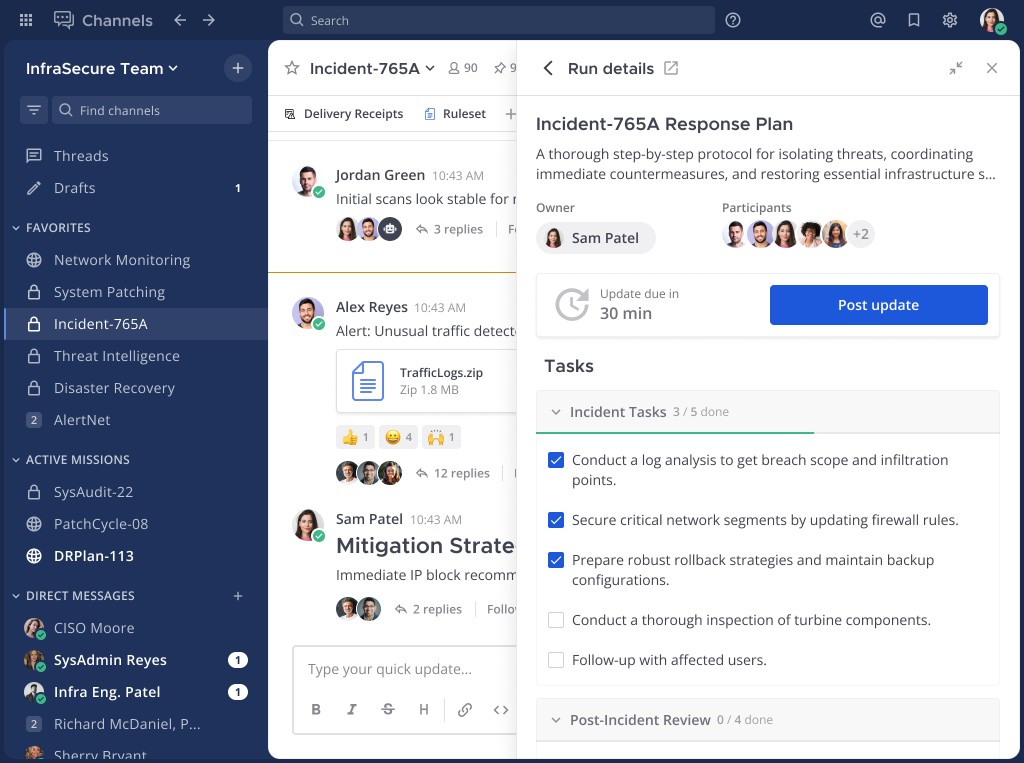The height and width of the screenshot is (763, 1024).
Task: Collapse the Favorites section
Action: click(x=16, y=228)
